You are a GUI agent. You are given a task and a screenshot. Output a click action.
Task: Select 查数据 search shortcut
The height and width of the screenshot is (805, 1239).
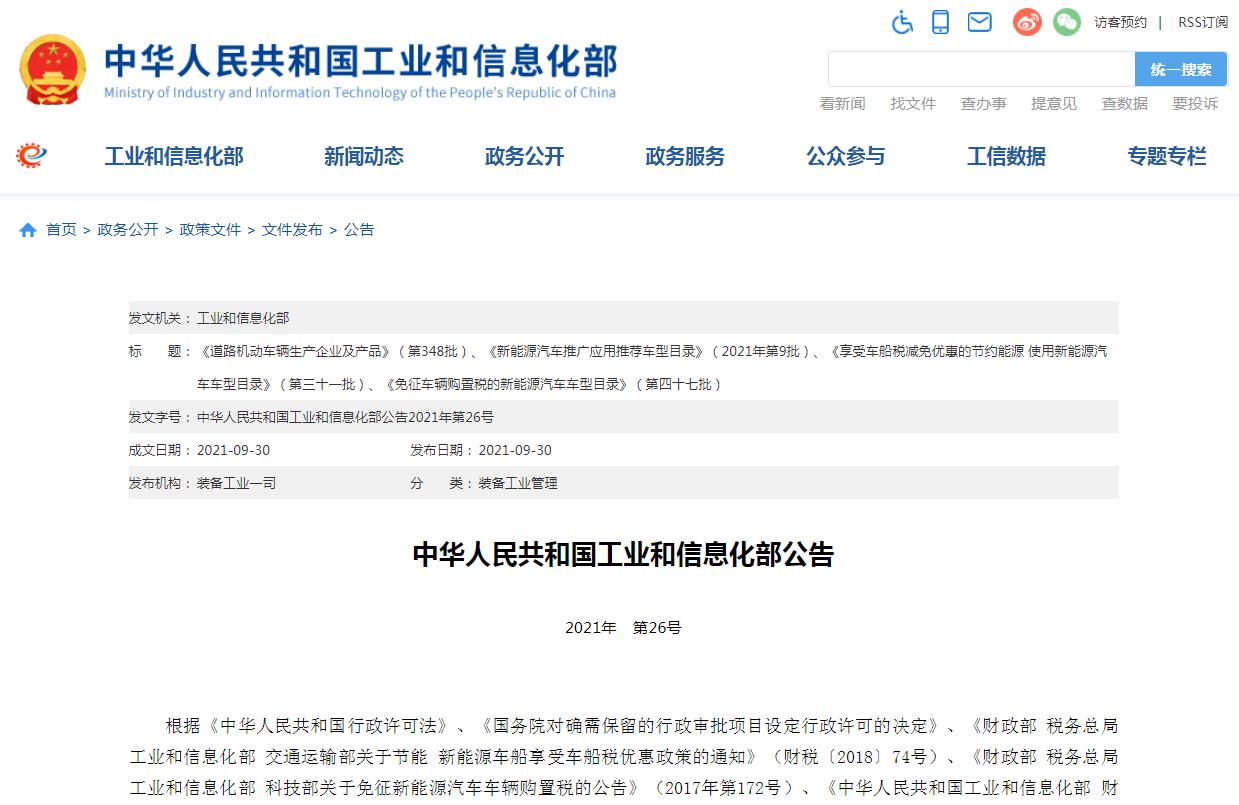pyautogui.click(x=1125, y=103)
